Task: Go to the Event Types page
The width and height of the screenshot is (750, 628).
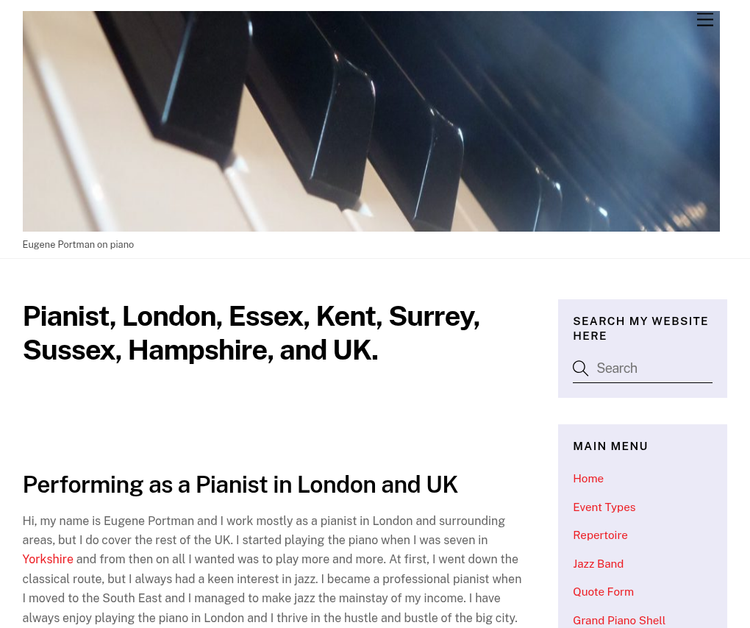Action: tap(604, 507)
